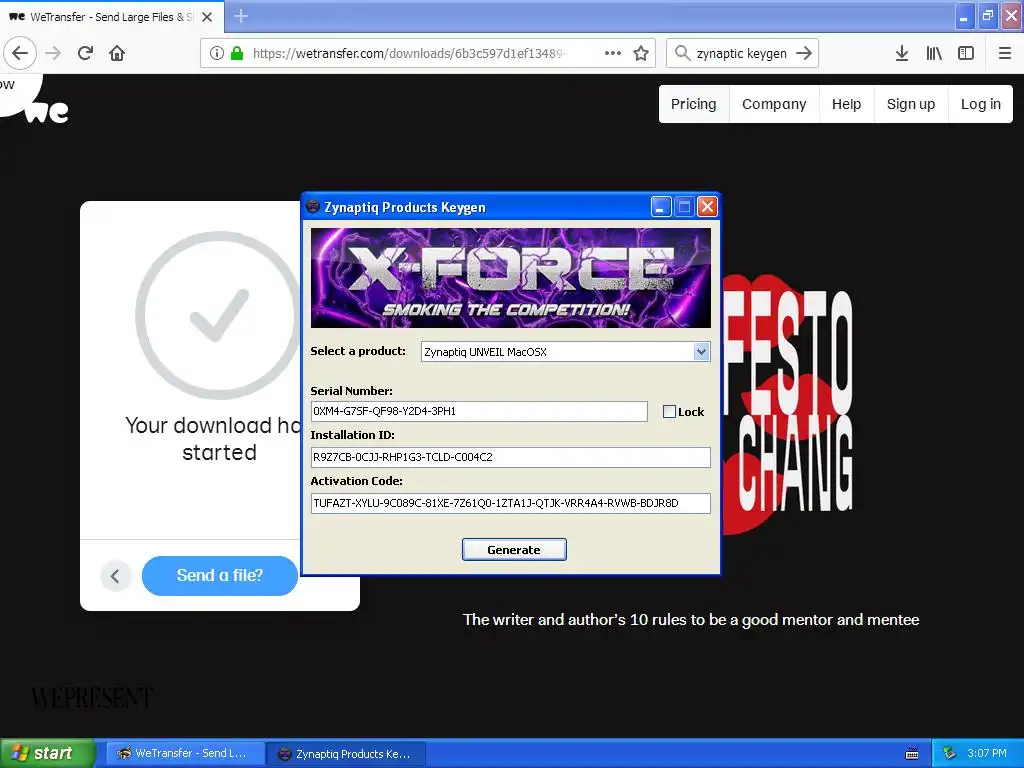Open the Company menu item
1024x768 pixels.
click(774, 104)
